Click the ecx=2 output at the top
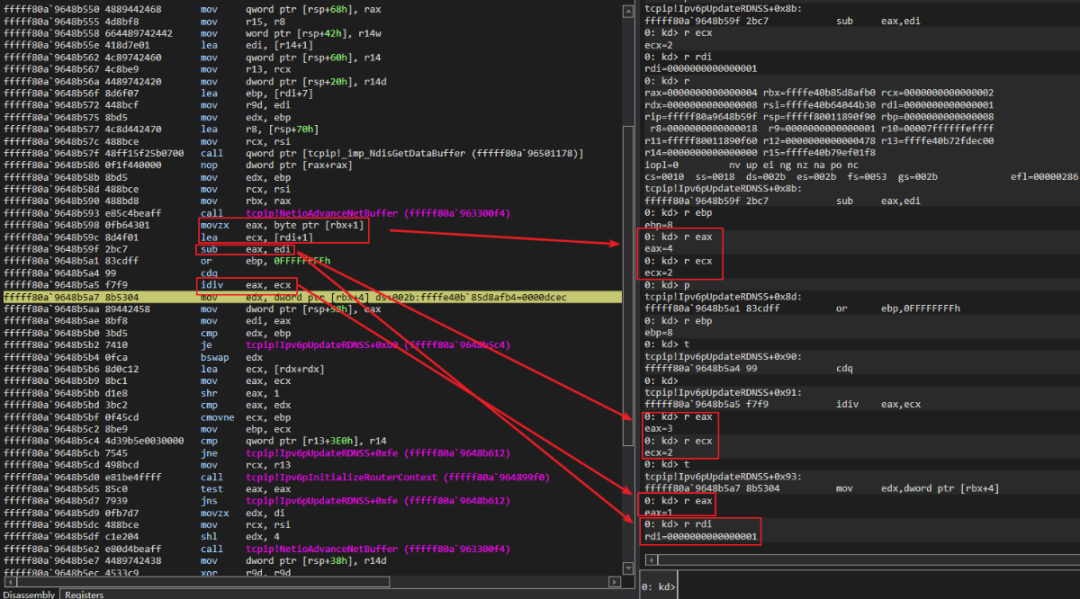 pos(658,45)
